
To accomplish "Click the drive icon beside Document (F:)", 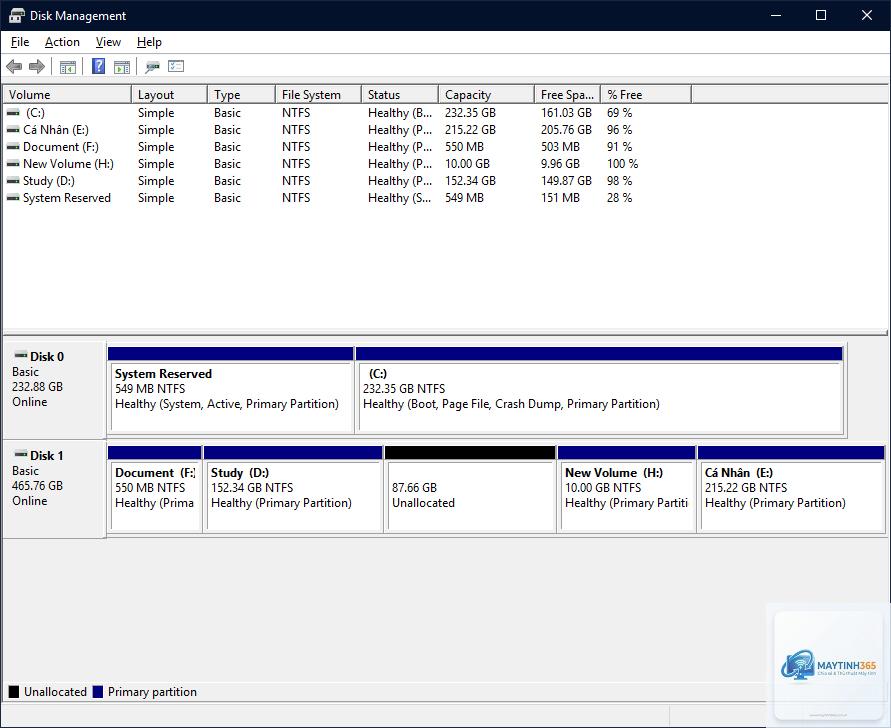I will [13, 147].
